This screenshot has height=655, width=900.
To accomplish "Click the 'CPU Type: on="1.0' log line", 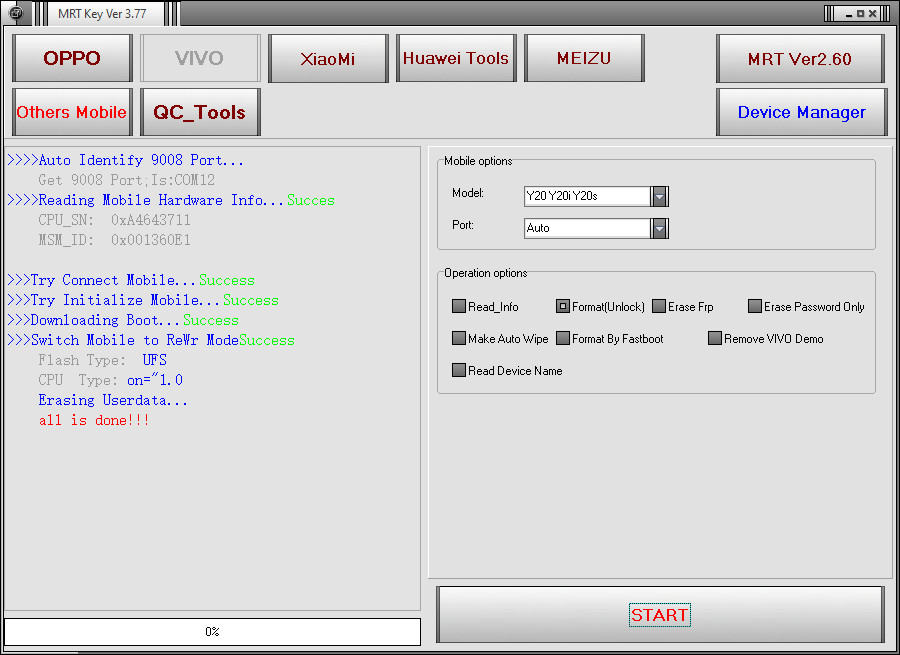I will click(110, 380).
